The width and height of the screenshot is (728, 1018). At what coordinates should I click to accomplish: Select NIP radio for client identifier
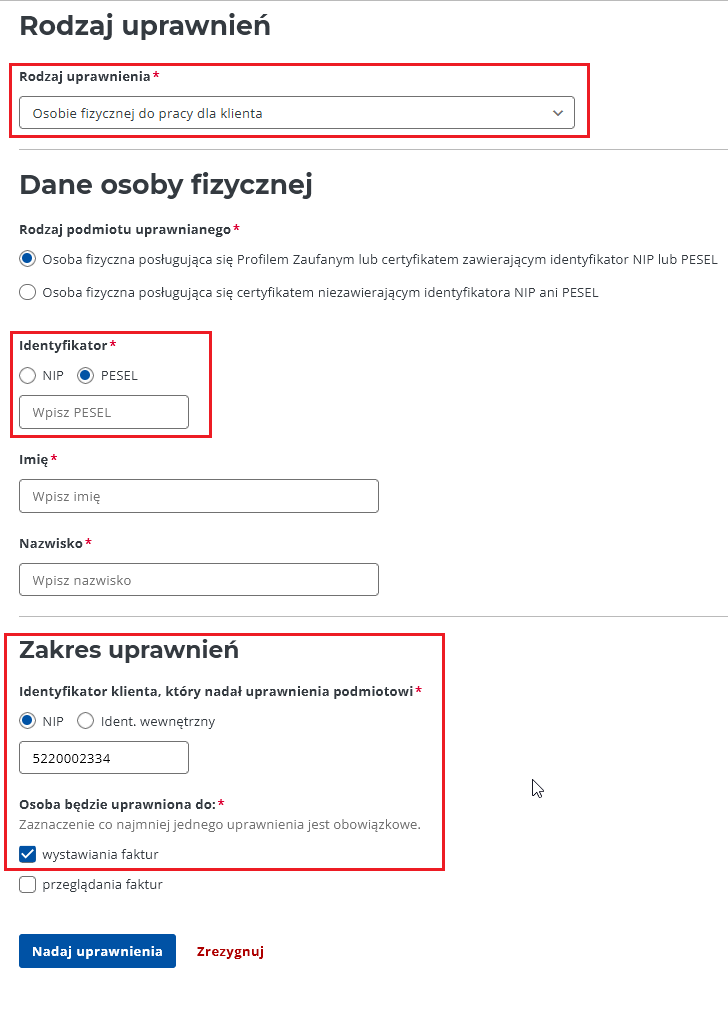28,721
